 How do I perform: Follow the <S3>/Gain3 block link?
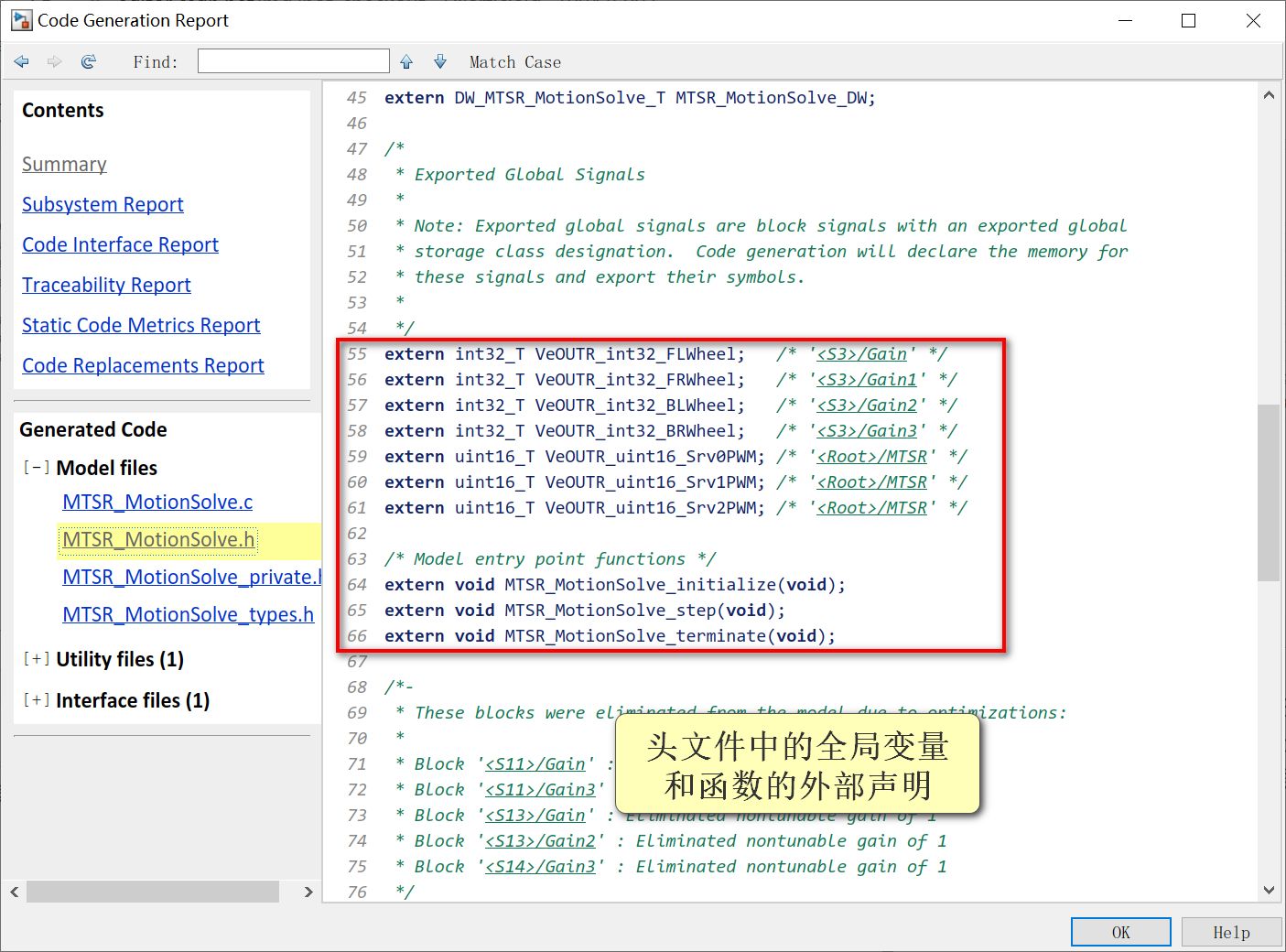(x=867, y=431)
